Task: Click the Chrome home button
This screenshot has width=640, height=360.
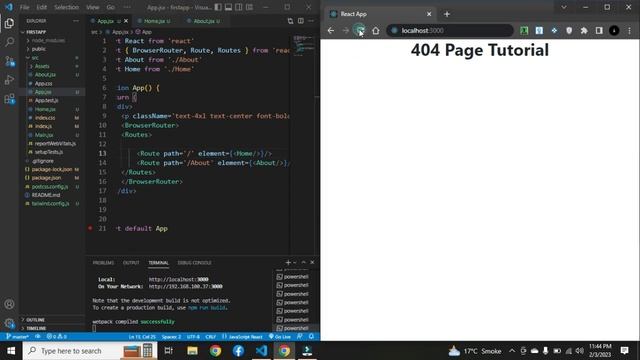Action: [376, 30]
